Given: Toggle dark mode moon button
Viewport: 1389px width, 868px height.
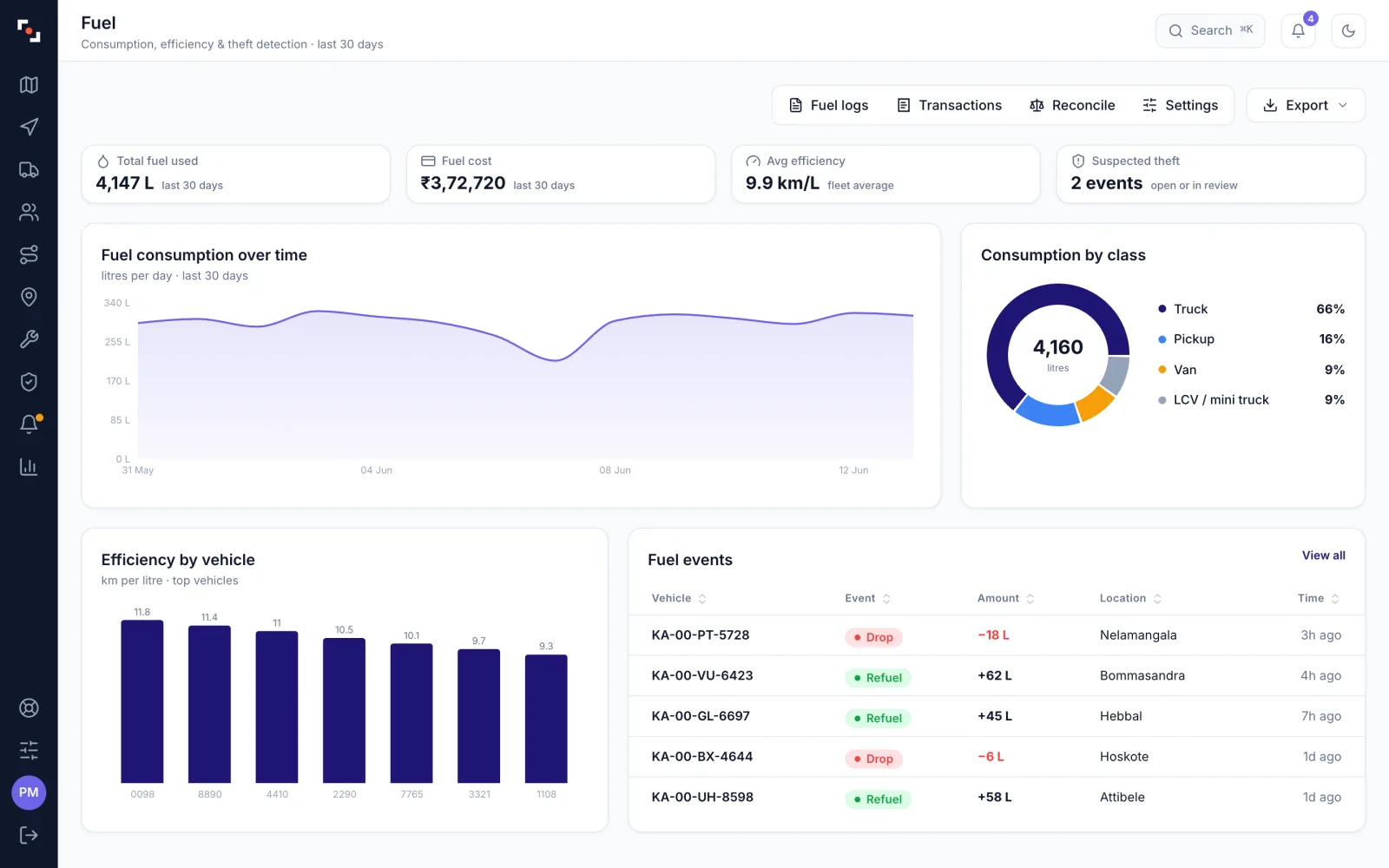Looking at the screenshot, I should (1348, 31).
